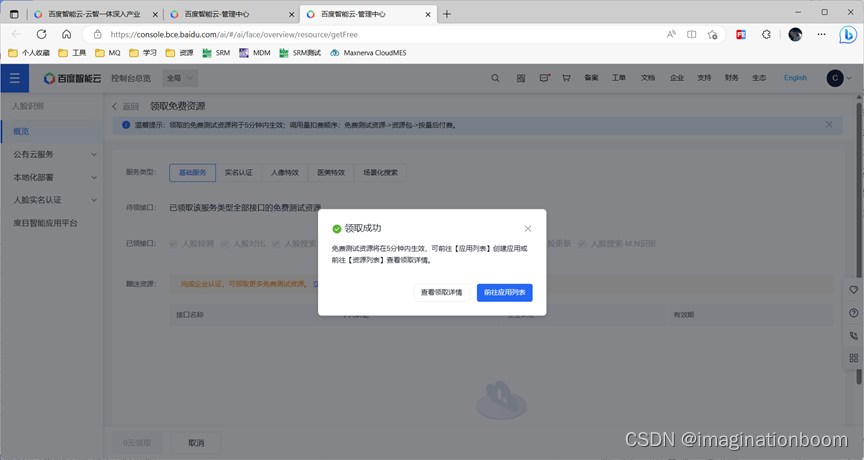Select 基础服务 service type tab

pos(192,172)
